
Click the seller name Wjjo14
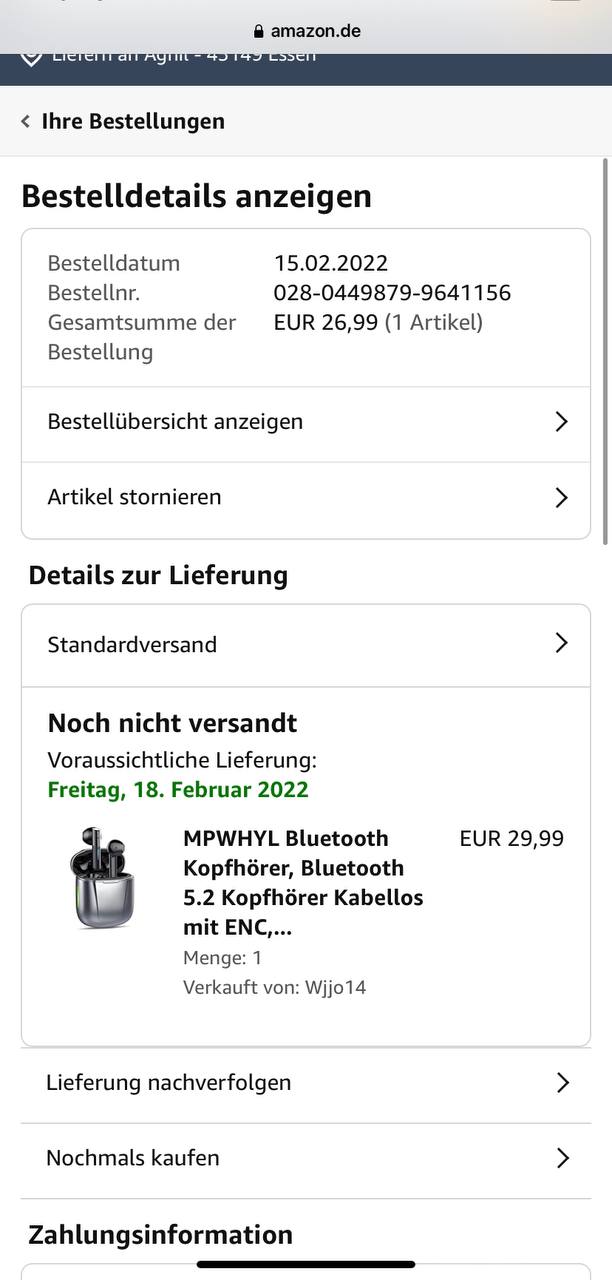coord(336,988)
